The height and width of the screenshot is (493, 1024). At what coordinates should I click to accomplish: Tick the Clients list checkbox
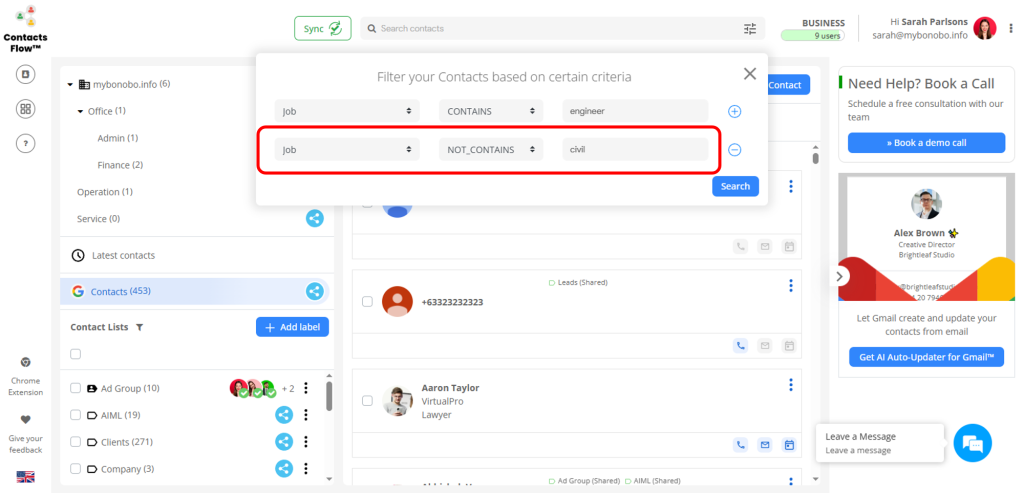point(76,442)
